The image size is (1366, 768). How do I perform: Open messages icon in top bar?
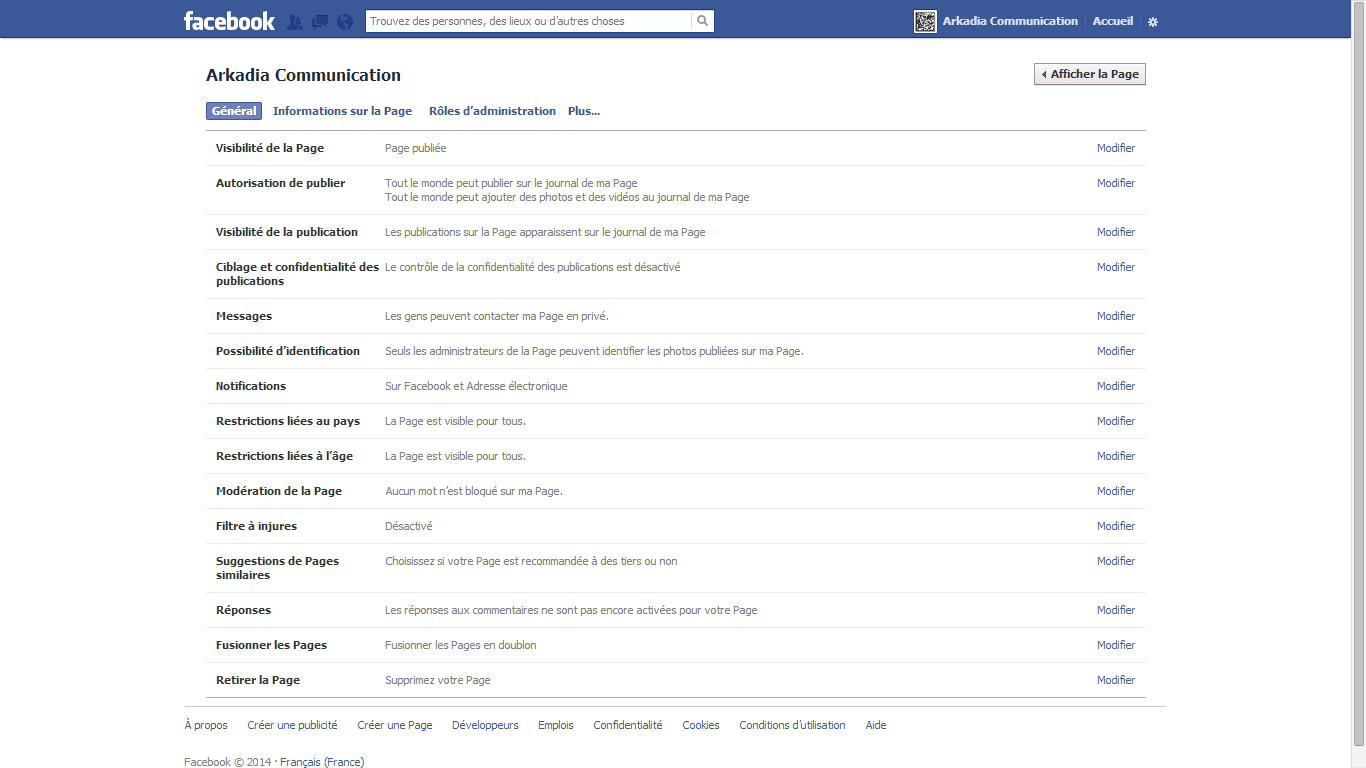(320, 21)
